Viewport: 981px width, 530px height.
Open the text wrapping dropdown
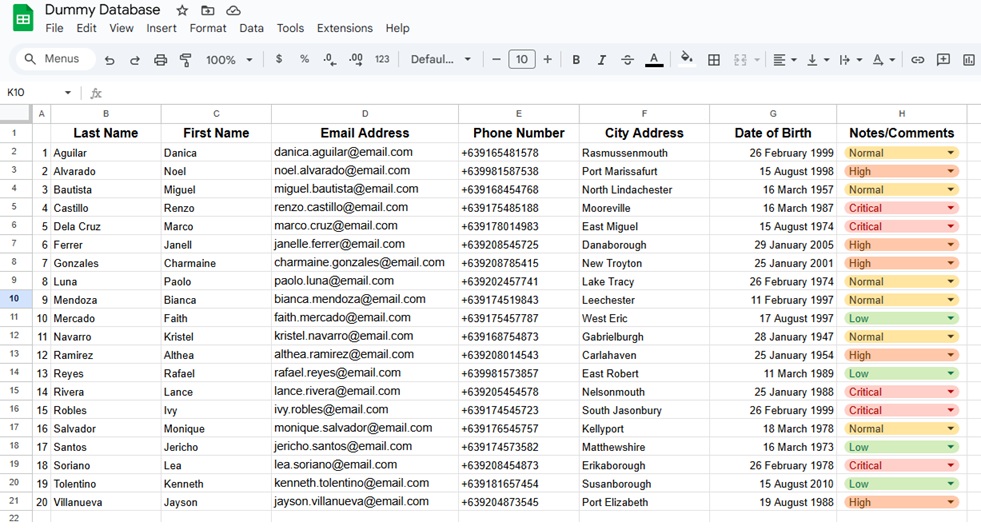850,60
